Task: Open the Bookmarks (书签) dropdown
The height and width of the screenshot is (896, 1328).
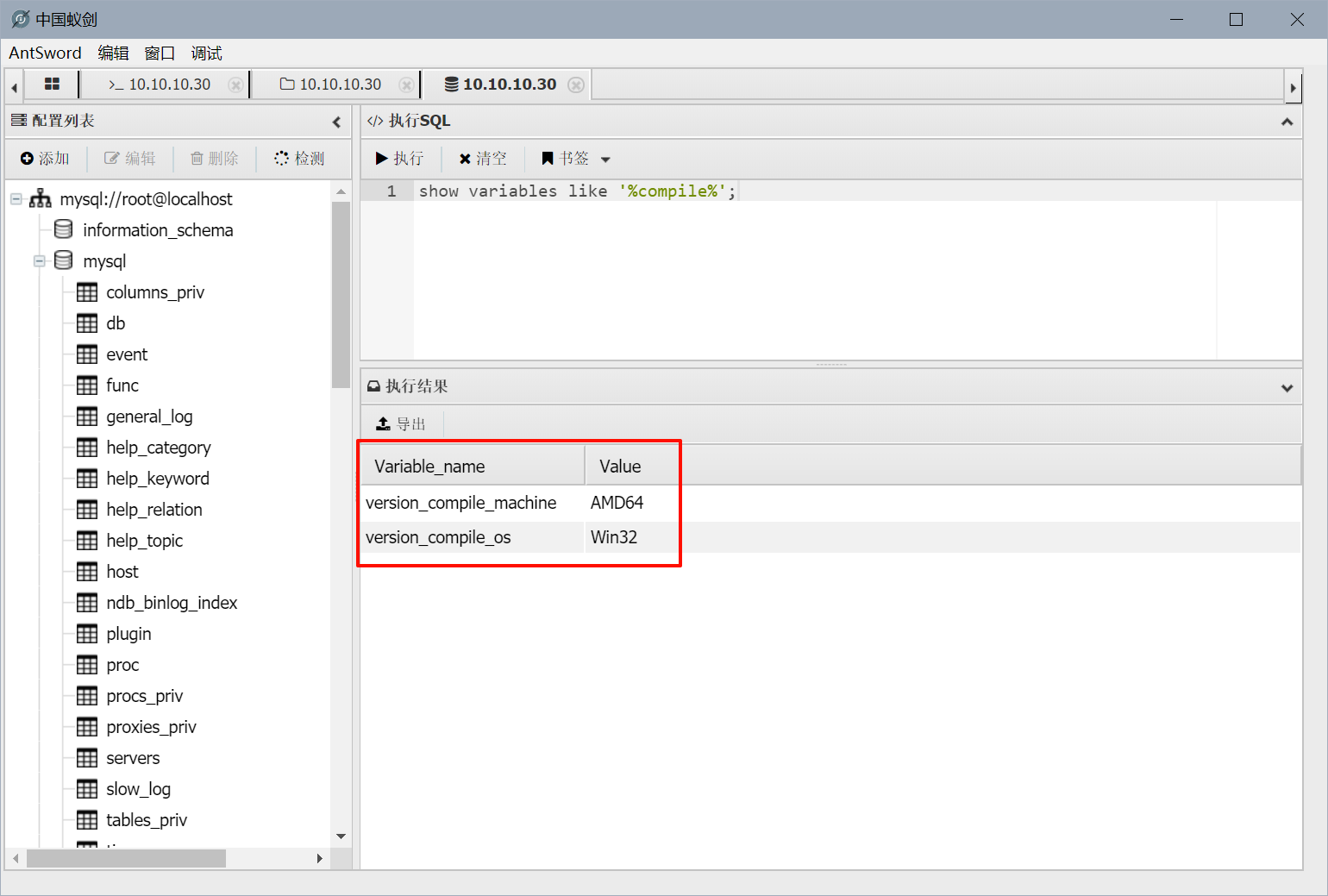Action: pos(605,160)
